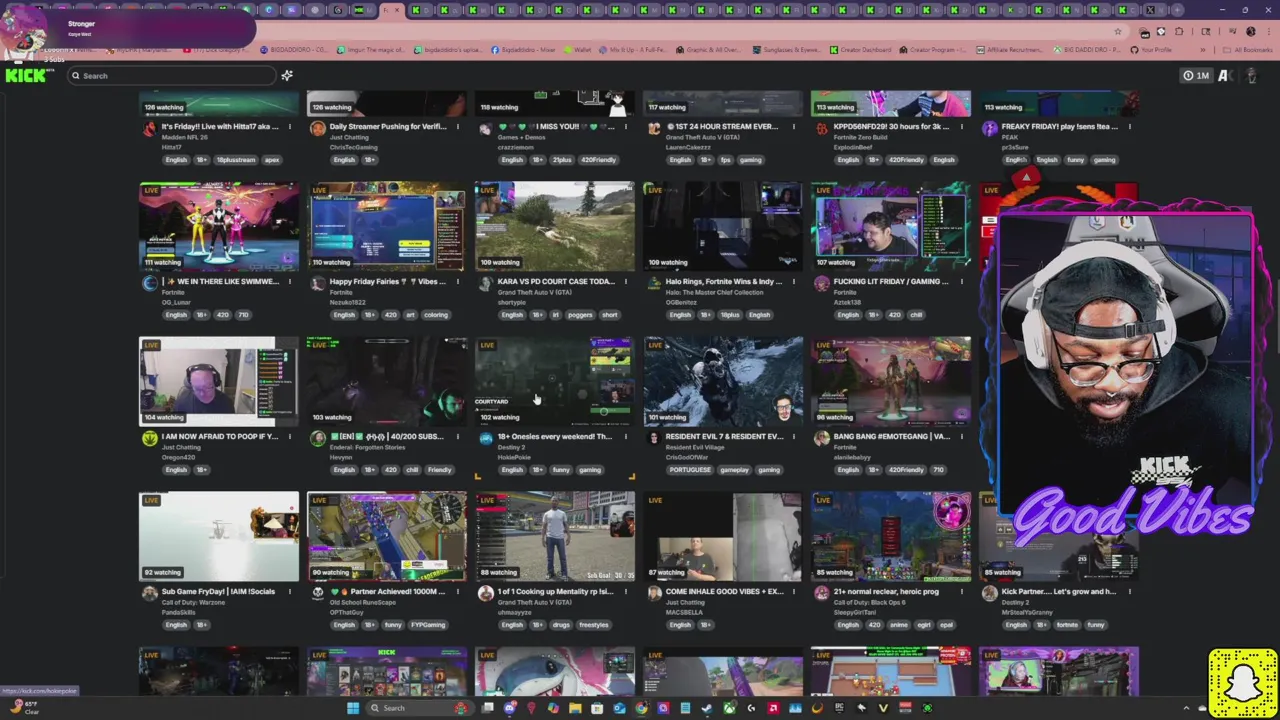
Task: Open the I AM NOW AFRAID TO POOP stream thumbnail
Action: [219, 381]
